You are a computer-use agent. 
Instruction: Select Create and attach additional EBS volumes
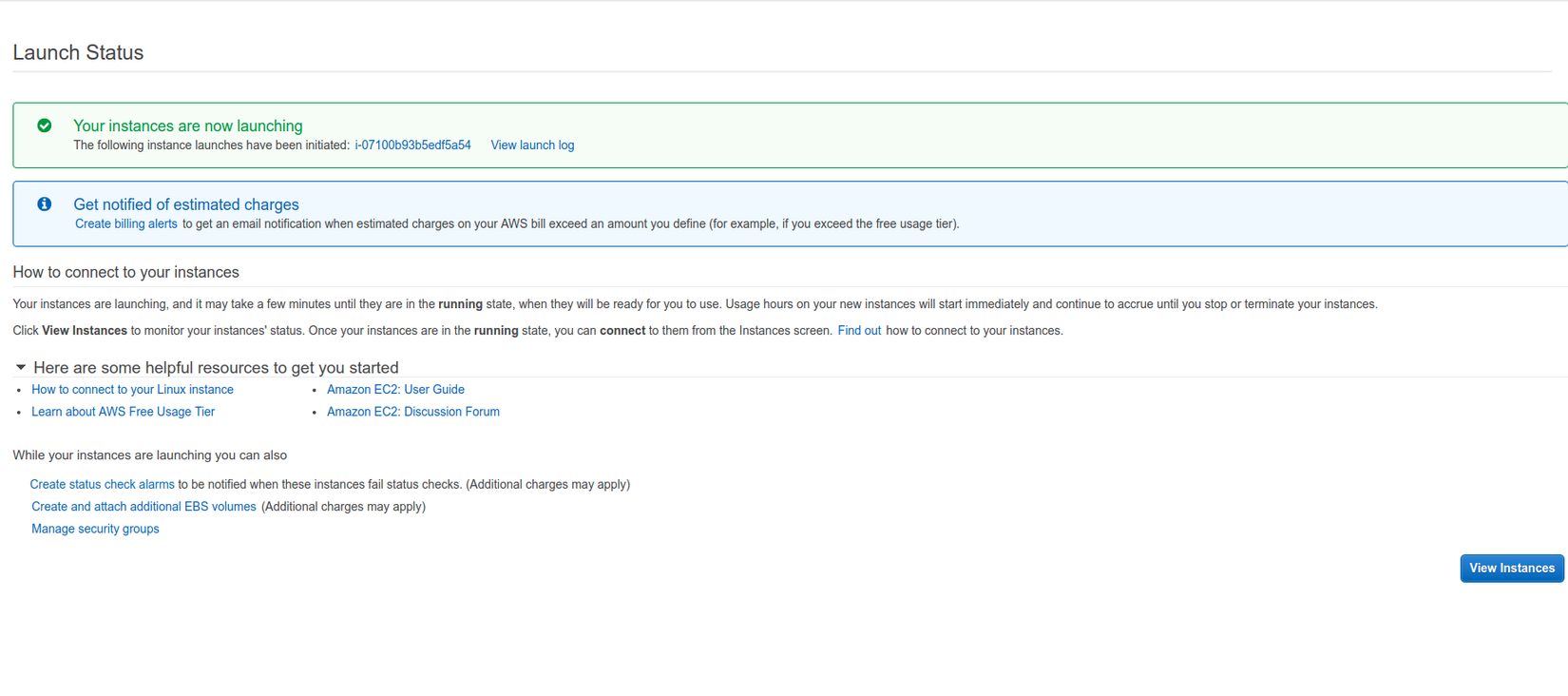(143, 507)
